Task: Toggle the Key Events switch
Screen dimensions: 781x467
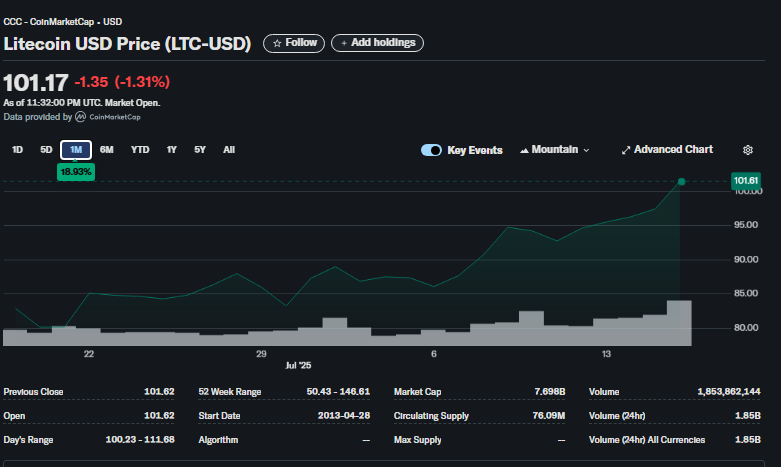Action: pos(431,150)
